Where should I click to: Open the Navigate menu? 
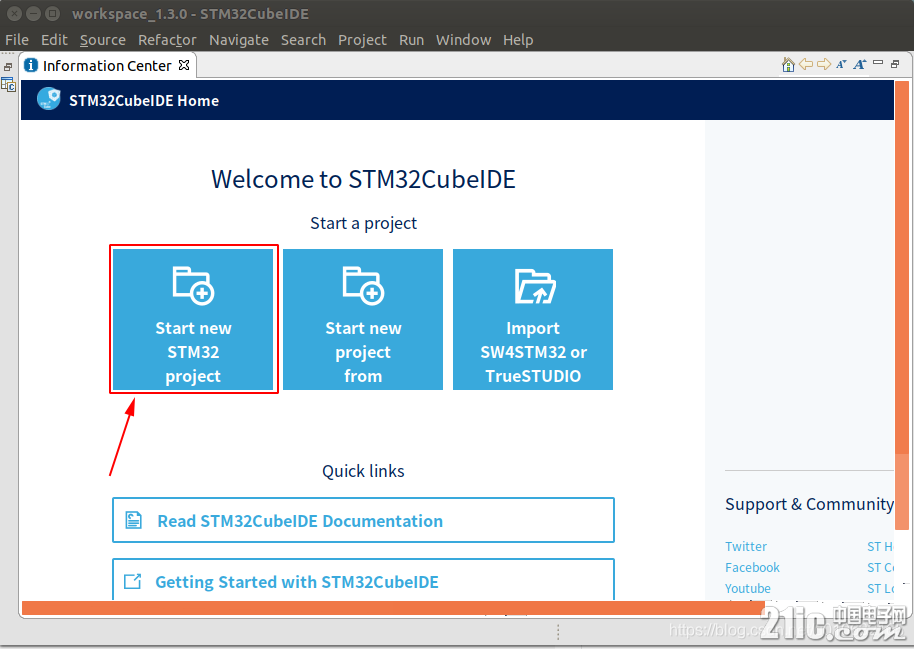[x=239, y=40]
